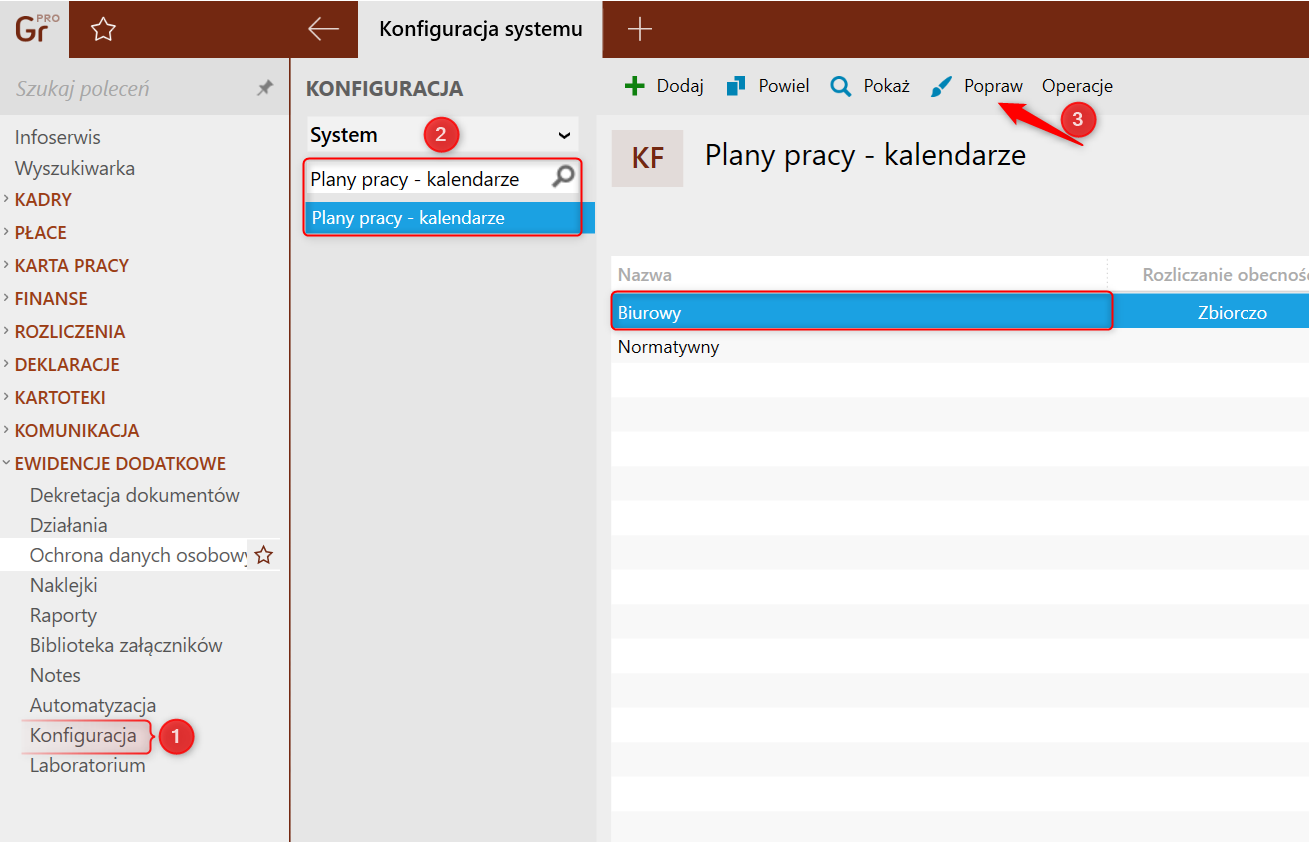The width and height of the screenshot is (1309, 842).
Task: Switch to Konfiguracja systemu tab
Action: 480,29
